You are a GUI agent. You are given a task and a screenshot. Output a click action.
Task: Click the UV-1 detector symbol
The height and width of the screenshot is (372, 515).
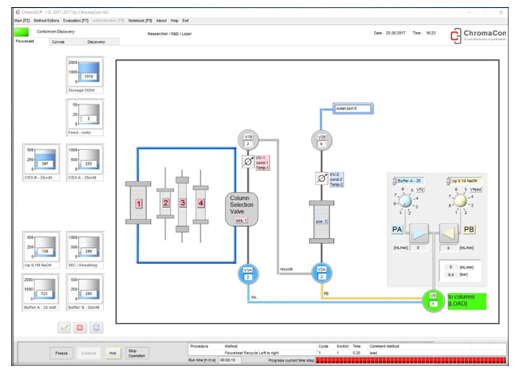248,162
